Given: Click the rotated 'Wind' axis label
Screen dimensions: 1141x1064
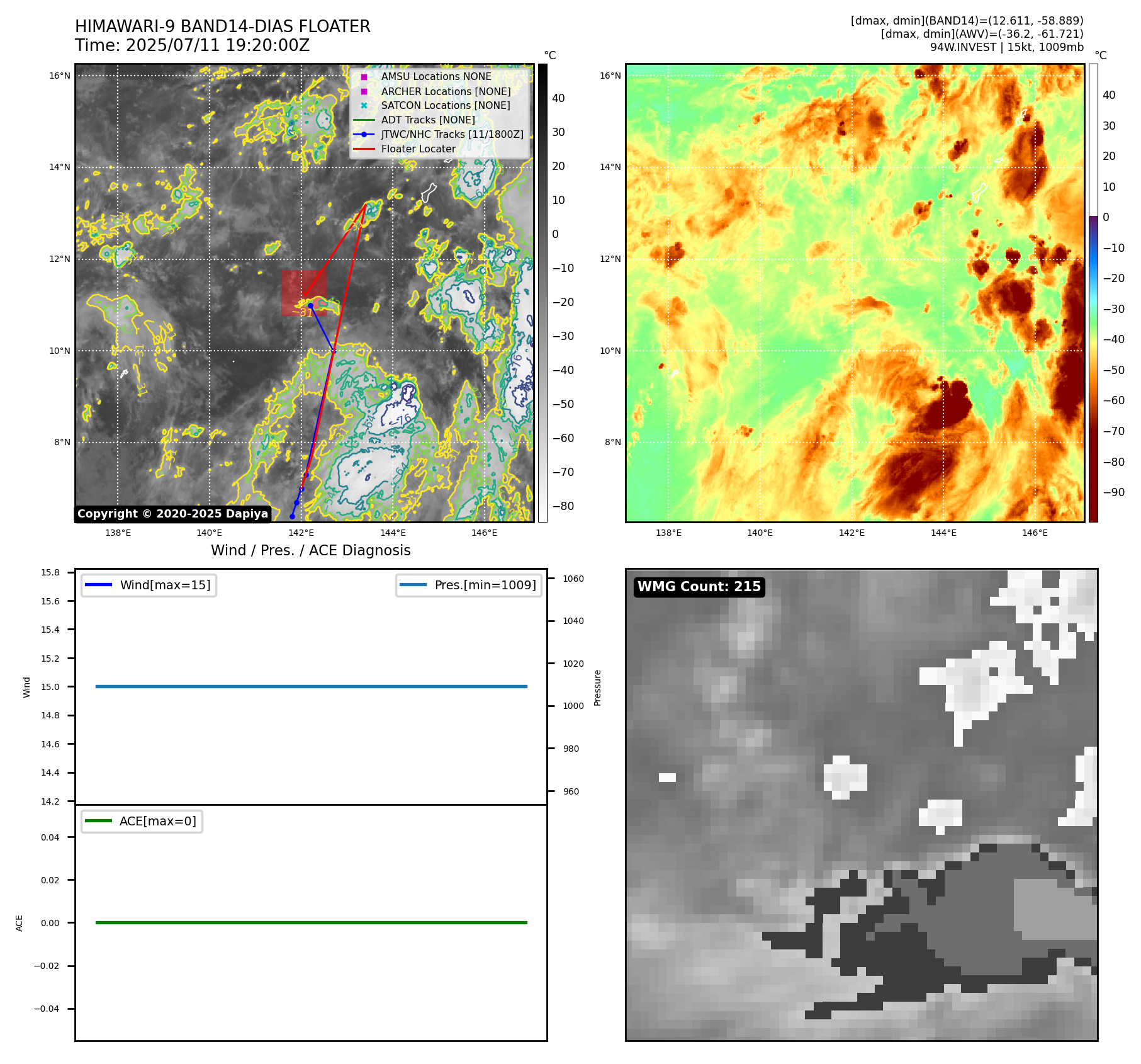Looking at the screenshot, I should point(26,687).
